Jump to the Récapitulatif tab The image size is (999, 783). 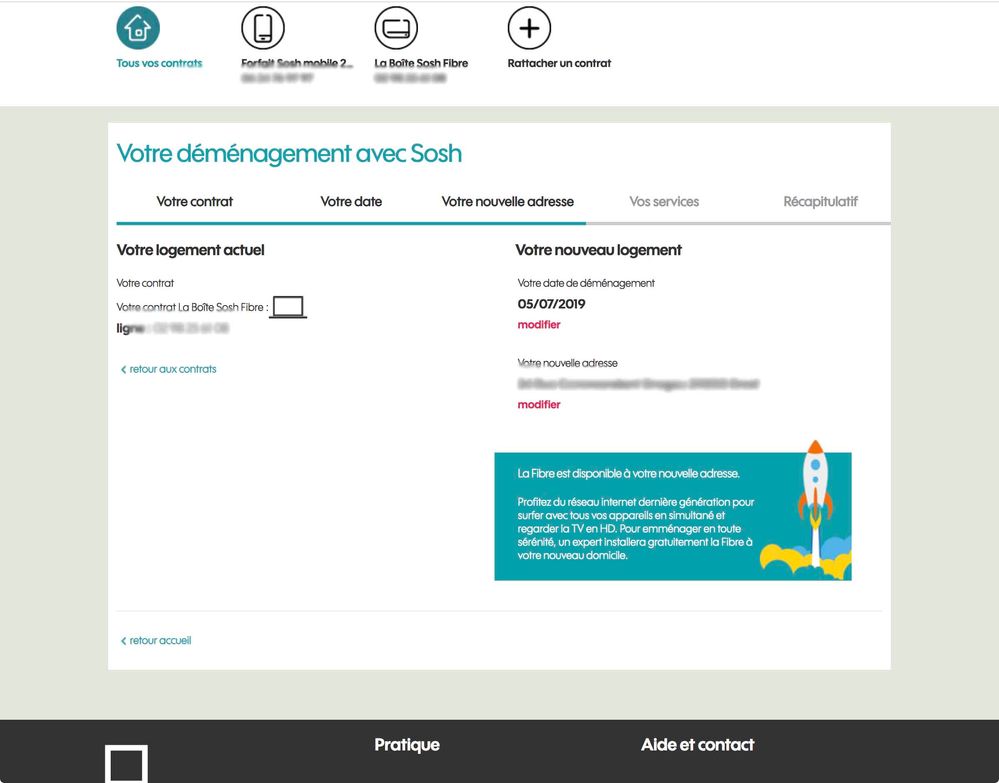click(x=820, y=202)
